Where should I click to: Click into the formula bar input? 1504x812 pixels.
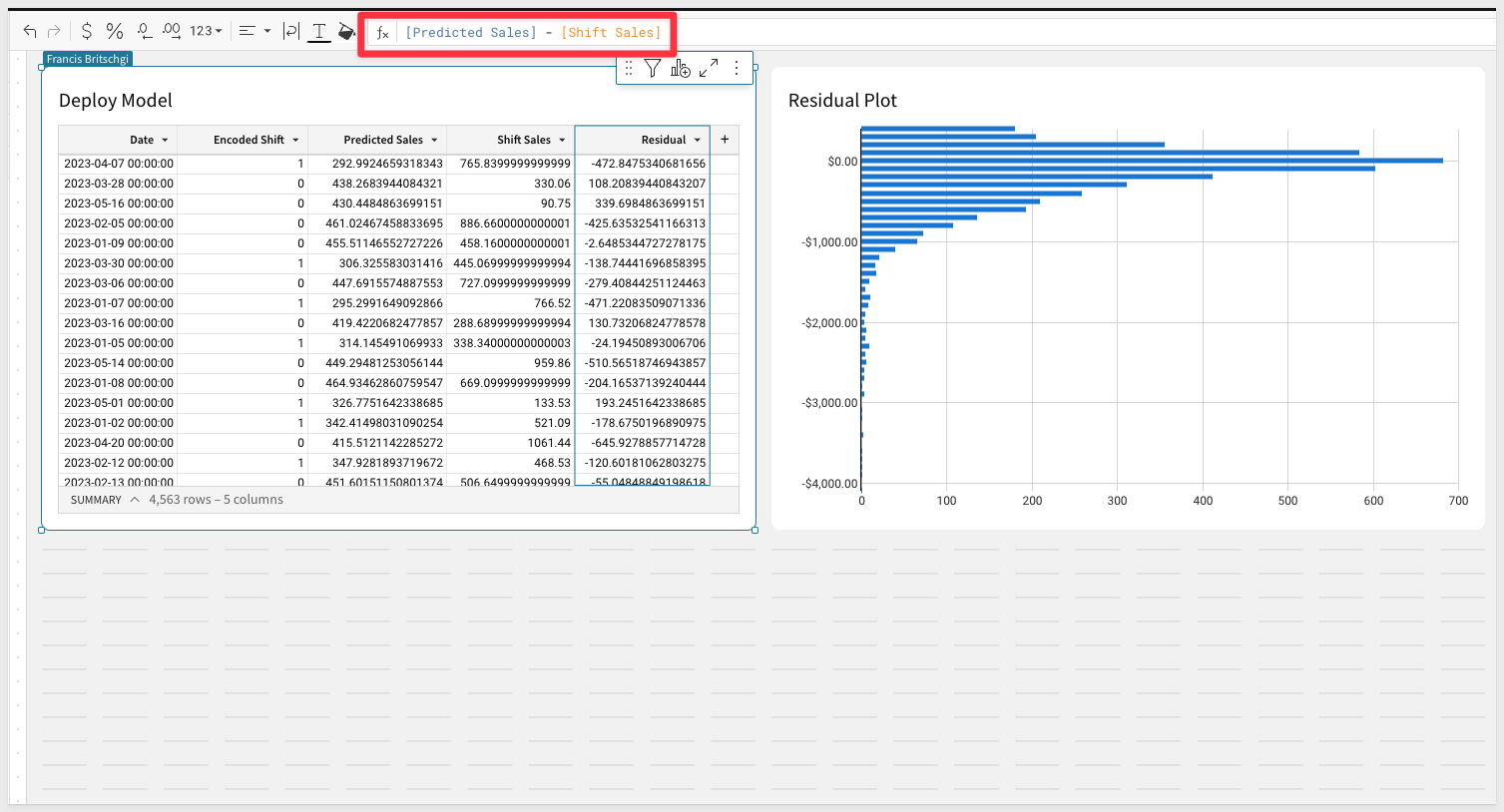pos(533,33)
